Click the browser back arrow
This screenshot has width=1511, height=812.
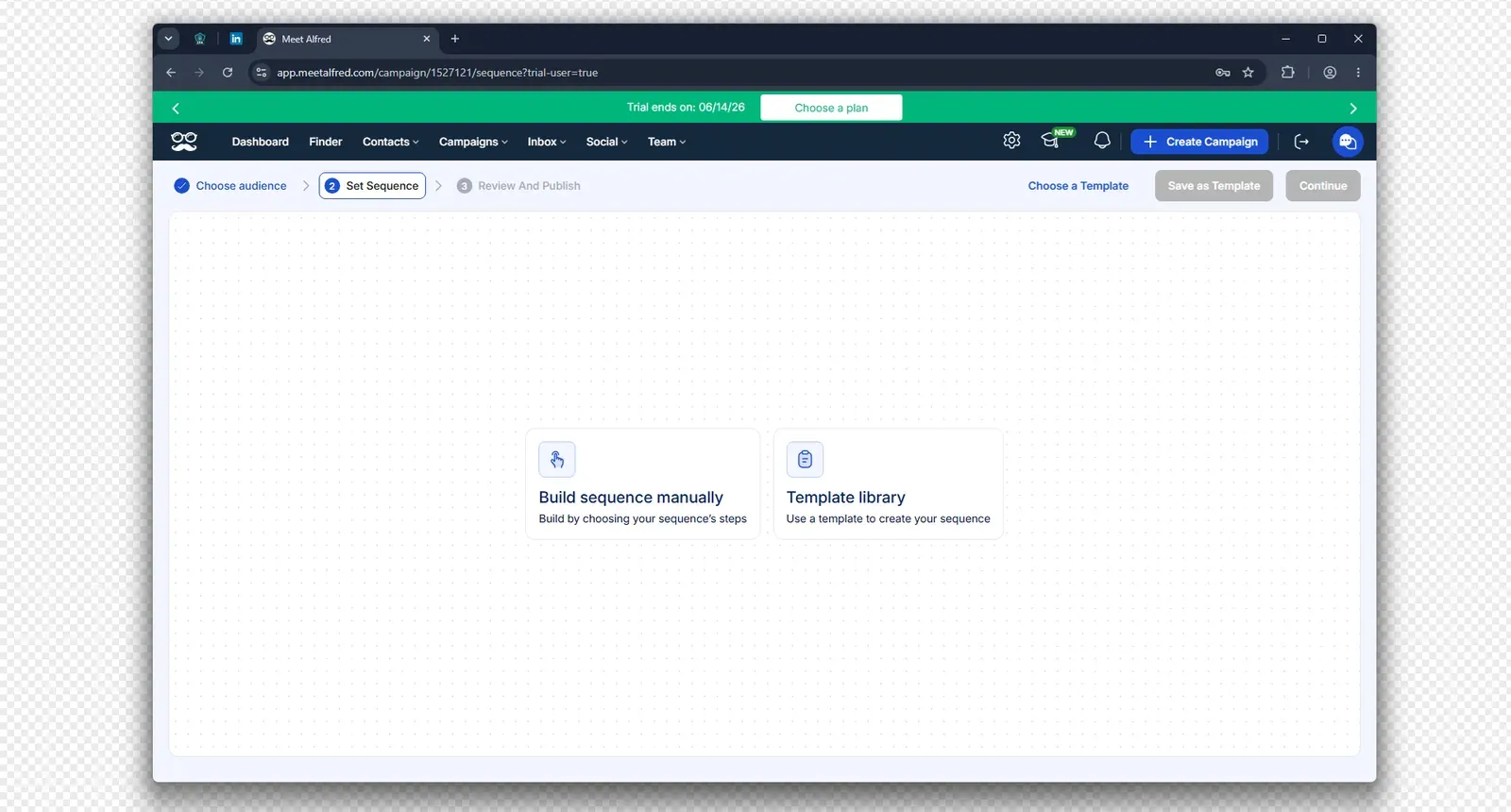pyautogui.click(x=171, y=73)
